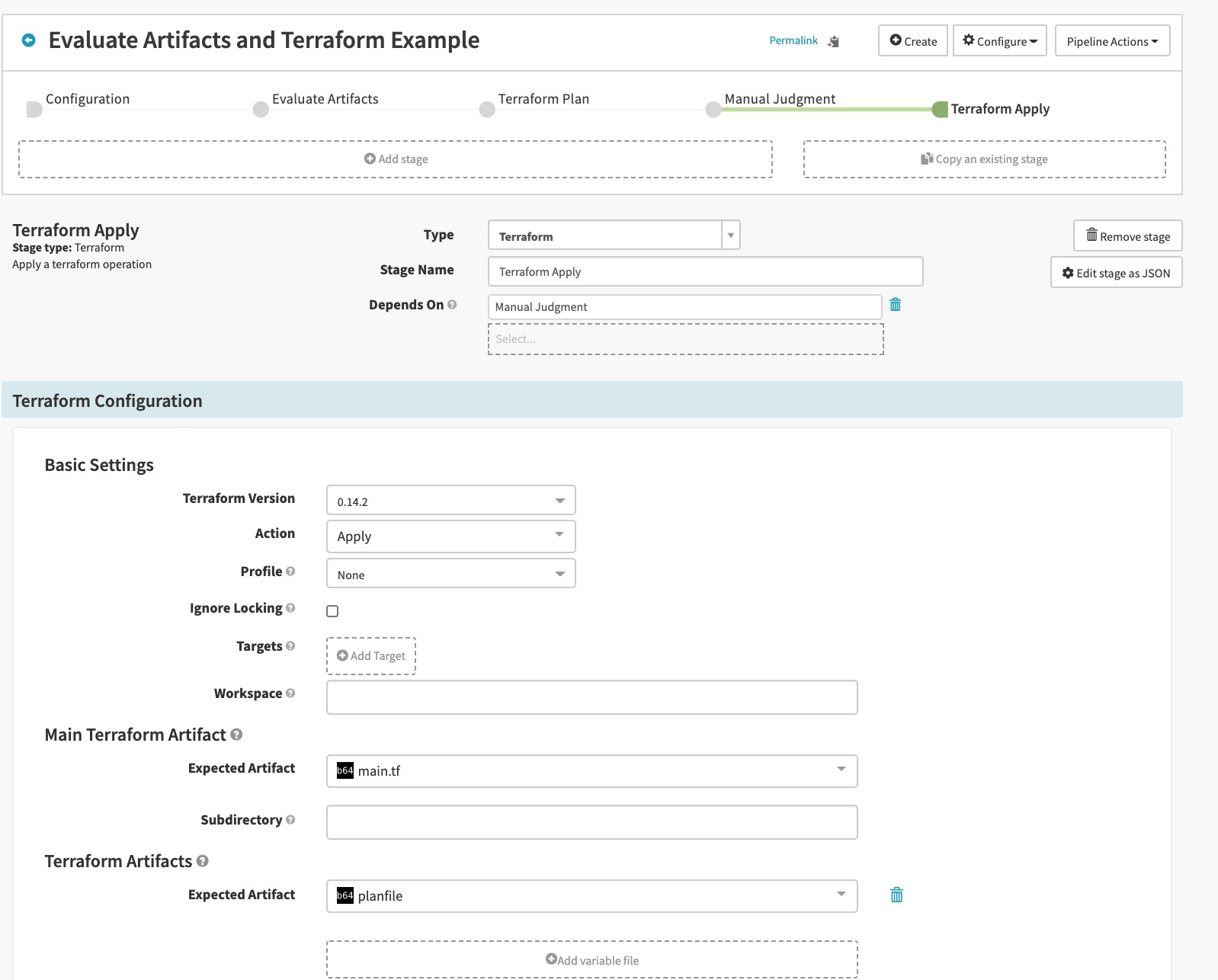The width and height of the screenshot is (1218, 980).
Task: Open the Pipeline Actions menu
Action: tap(1111, 41)
